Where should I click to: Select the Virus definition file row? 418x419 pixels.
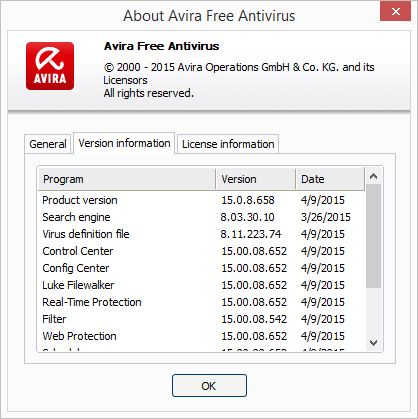(x=202, y=234)
